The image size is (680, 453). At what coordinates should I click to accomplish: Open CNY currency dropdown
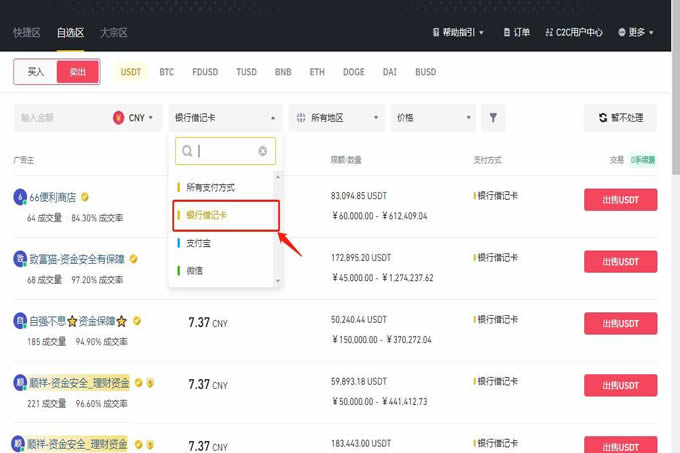(x=134, y=117)
